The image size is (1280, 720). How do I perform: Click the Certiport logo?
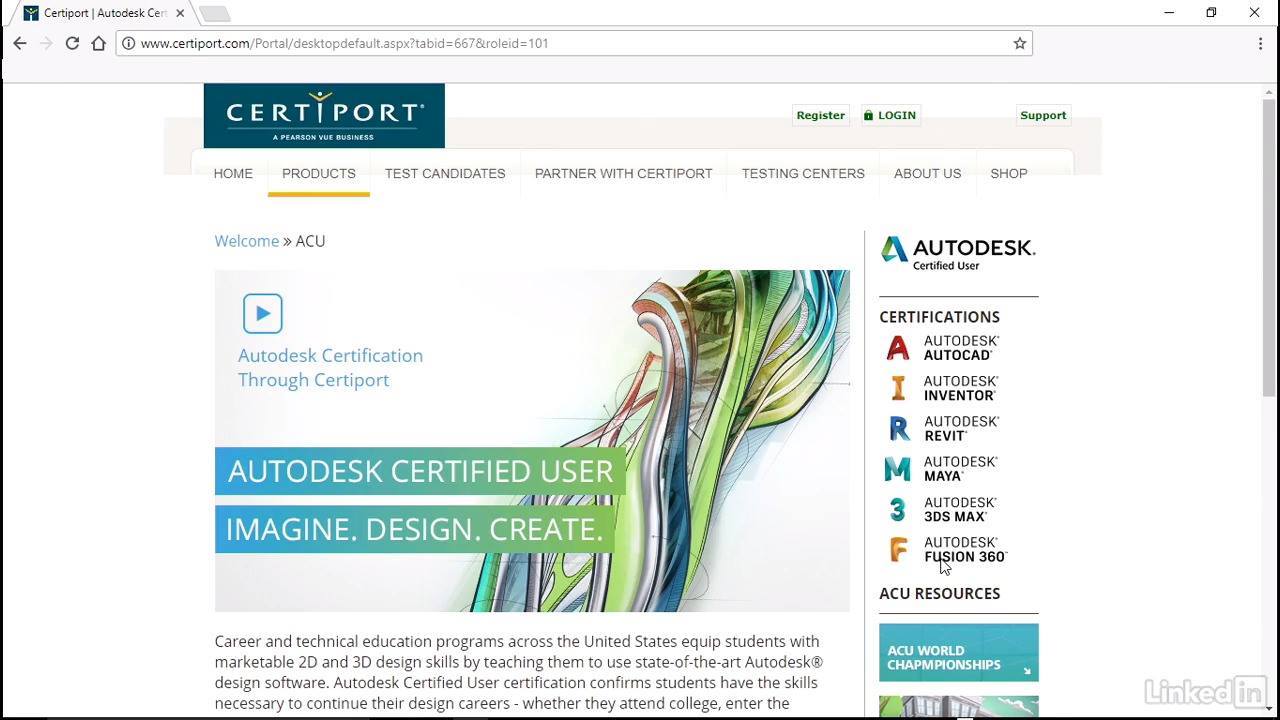click(x=324, y=116)
